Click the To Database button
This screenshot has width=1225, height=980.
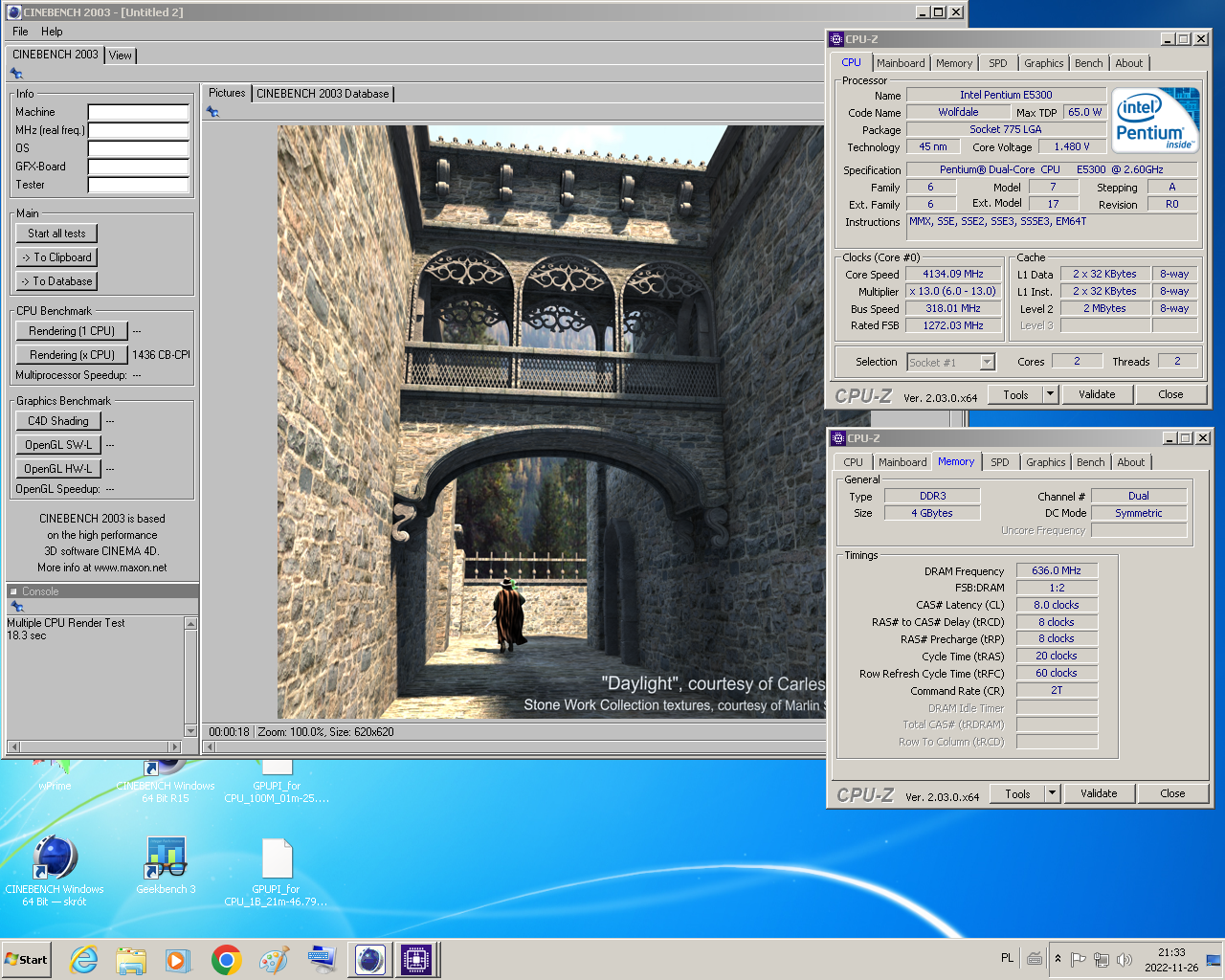(56, 281)
